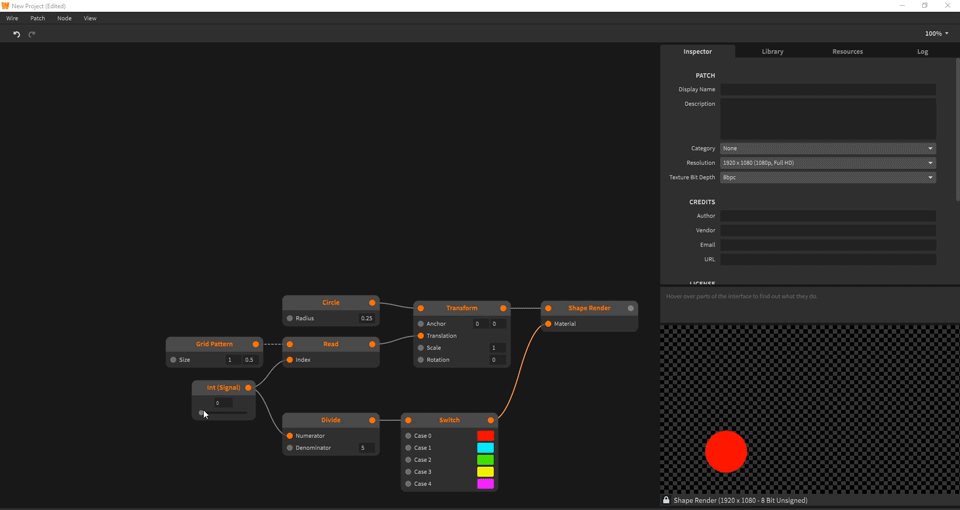Click the Circle Radius input port
Image resolution: width=960 pixels, height=510 pixels.
pos(290,318)
